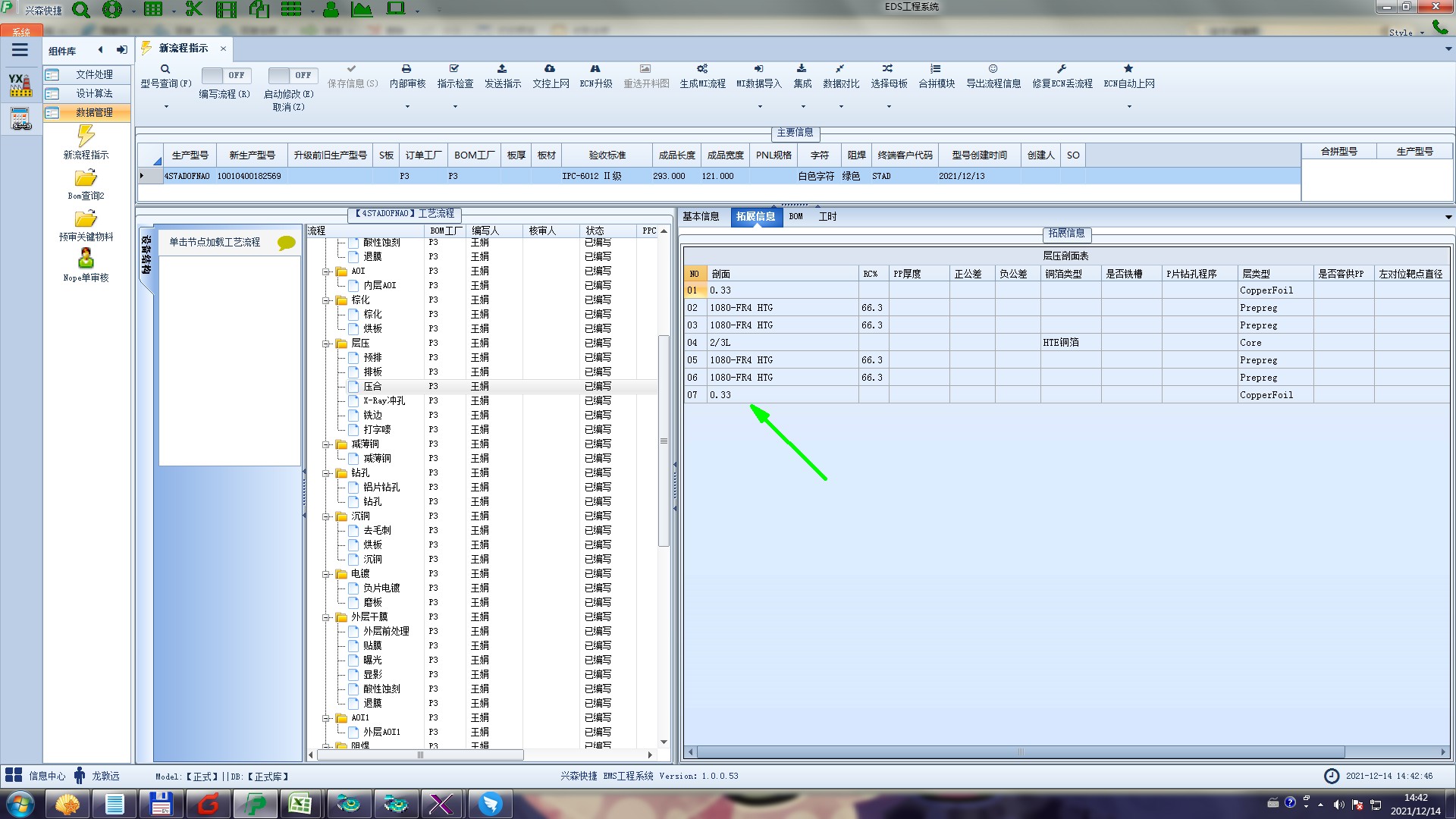This screenshot has width=1456, height=819.
Task: Select 文件处理 in component library
Action: pyautogui.click(x=86, y=74)
